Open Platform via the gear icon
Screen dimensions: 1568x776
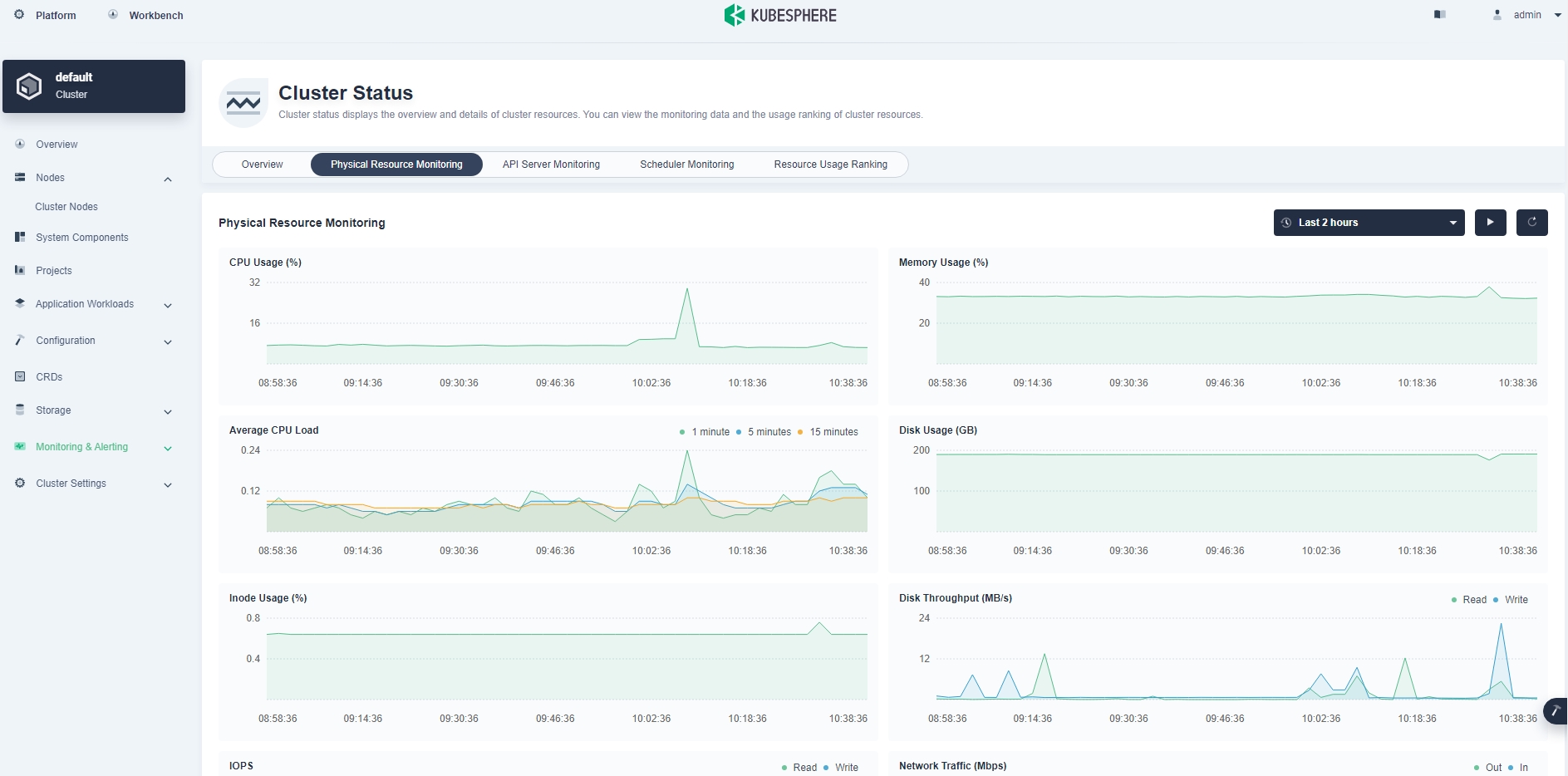[20, 15]
